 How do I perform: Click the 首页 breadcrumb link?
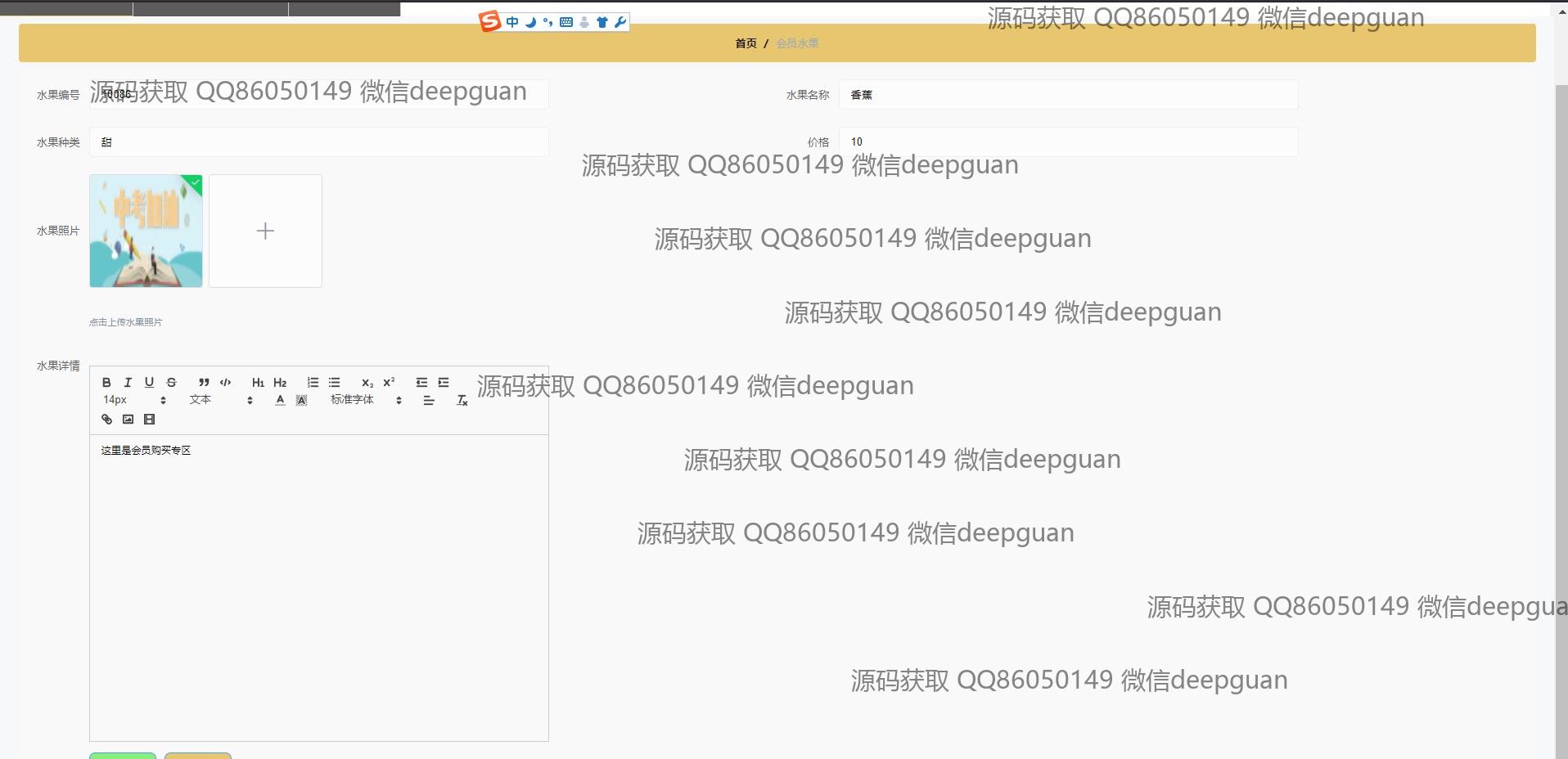[746, 43]
